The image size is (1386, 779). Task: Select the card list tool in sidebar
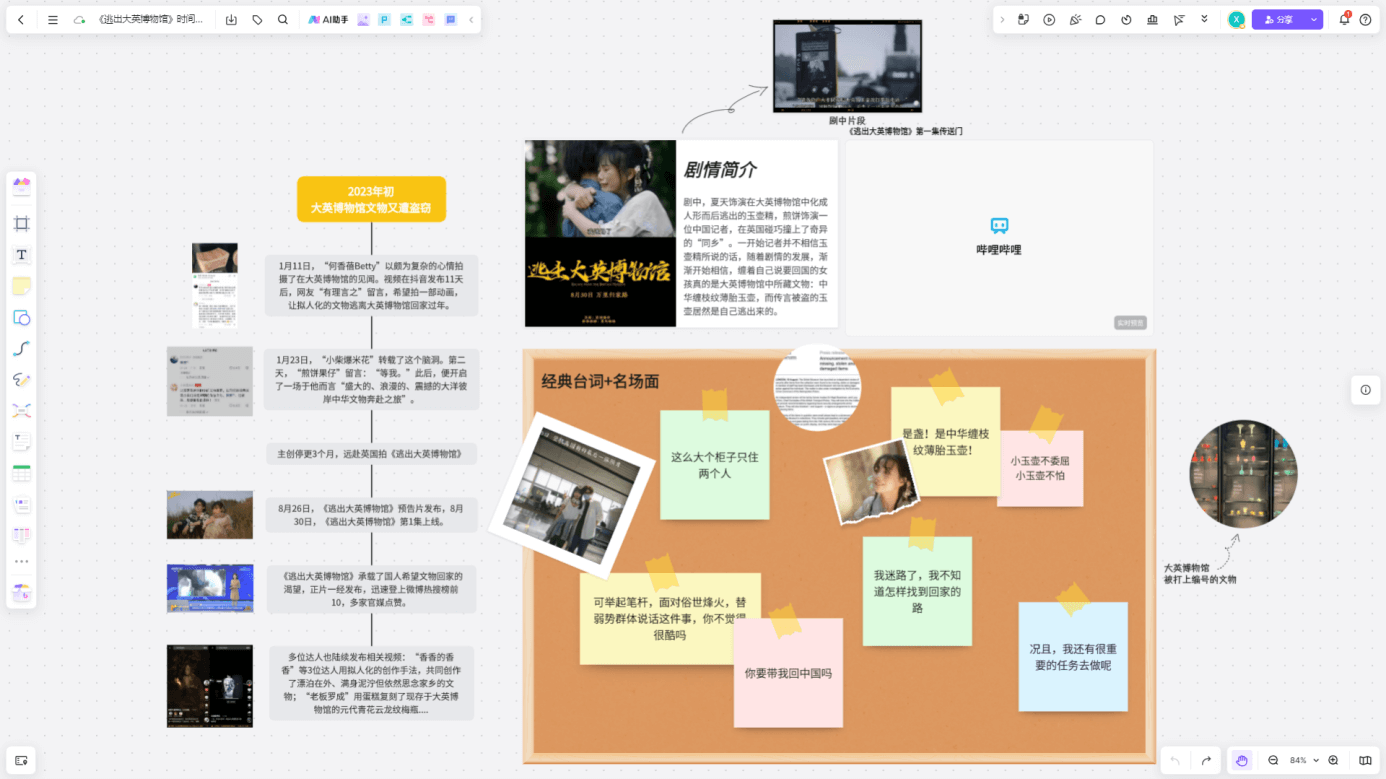[x=21, y=505]
